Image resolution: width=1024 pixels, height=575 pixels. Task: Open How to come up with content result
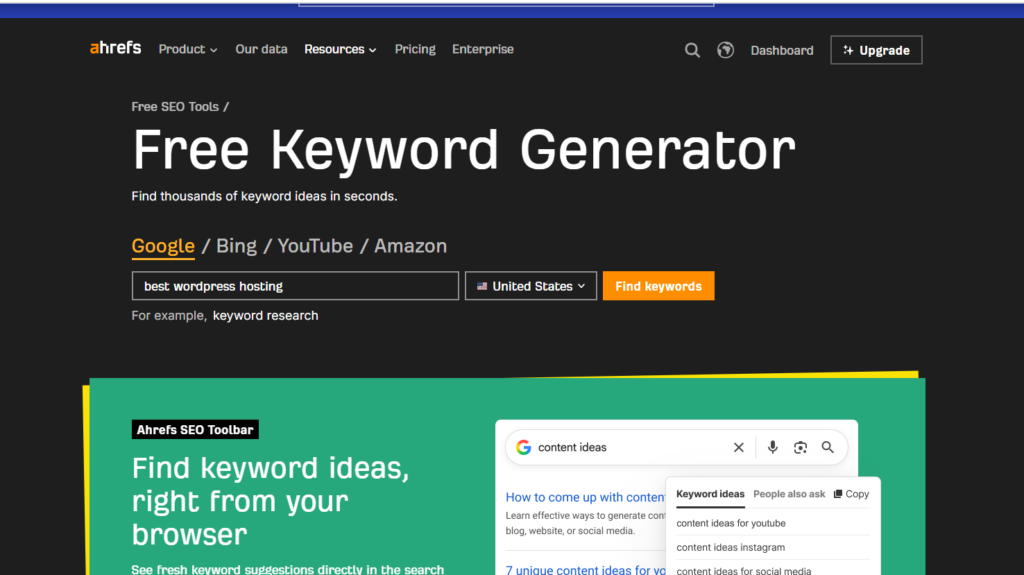coord(586,497)
